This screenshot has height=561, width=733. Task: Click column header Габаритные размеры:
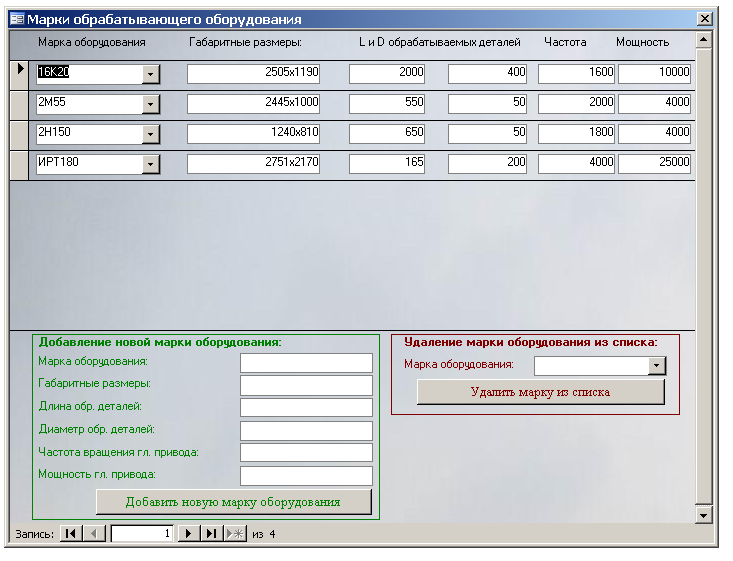pyautogui.click(x=245, y=43)
